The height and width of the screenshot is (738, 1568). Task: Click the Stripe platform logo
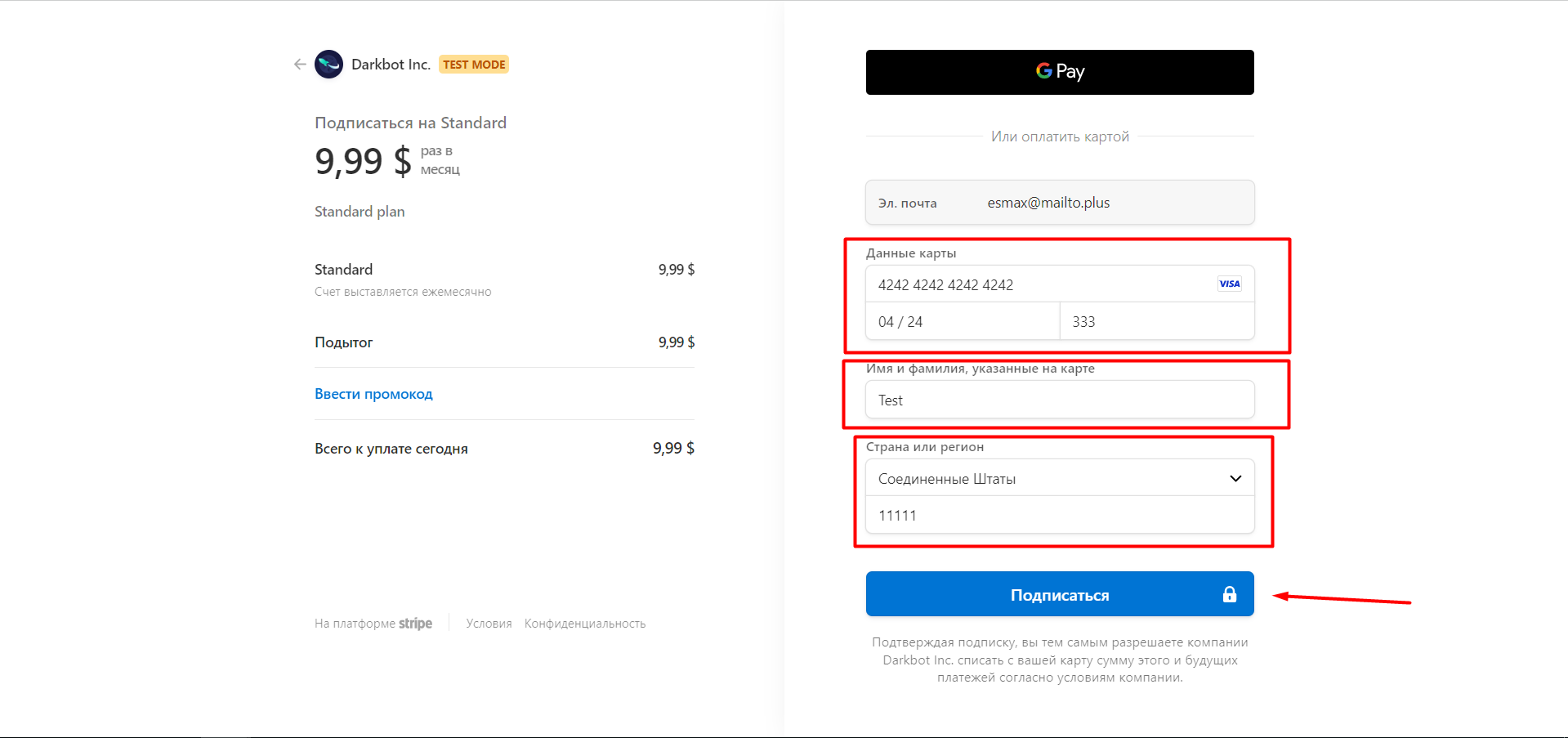(416, 623)
